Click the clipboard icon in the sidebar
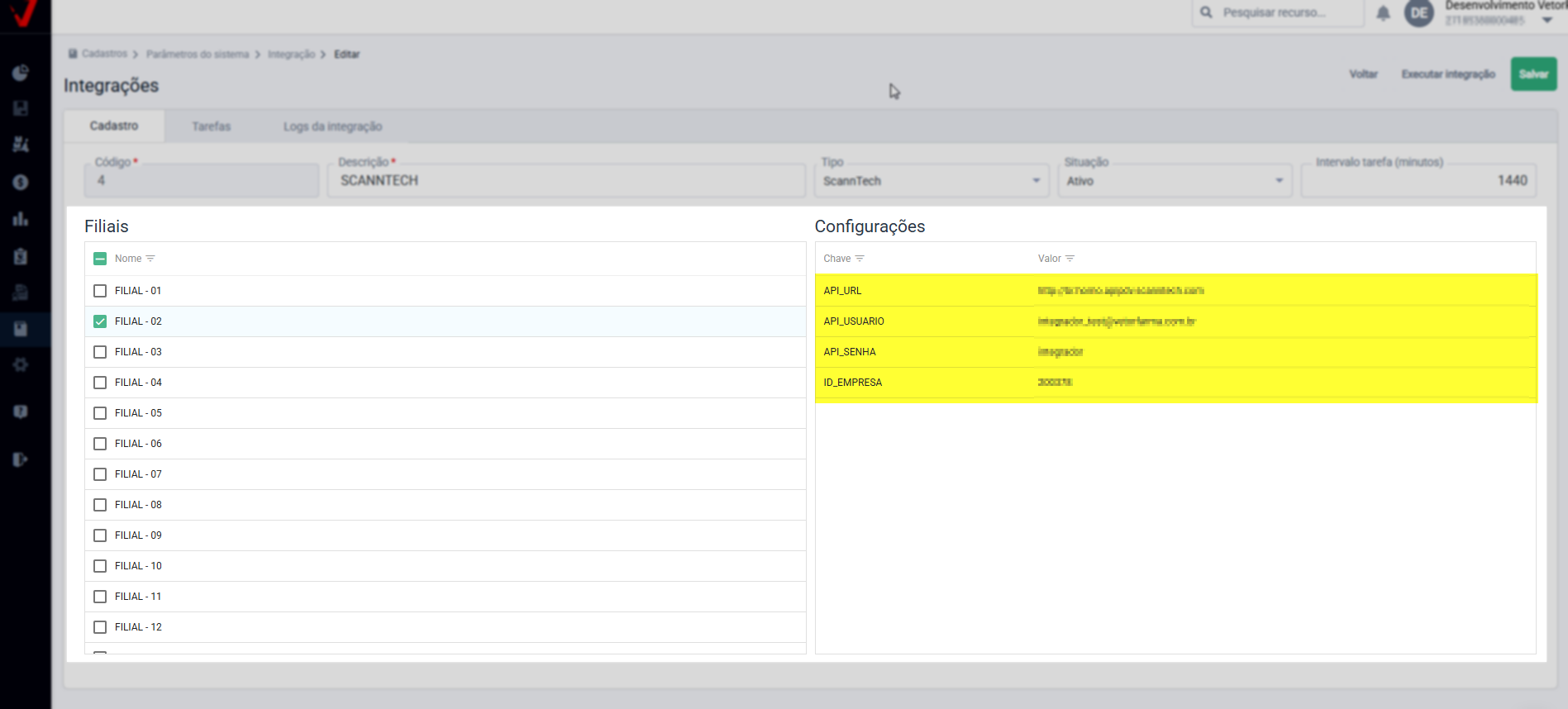 (x=21, y=256)
